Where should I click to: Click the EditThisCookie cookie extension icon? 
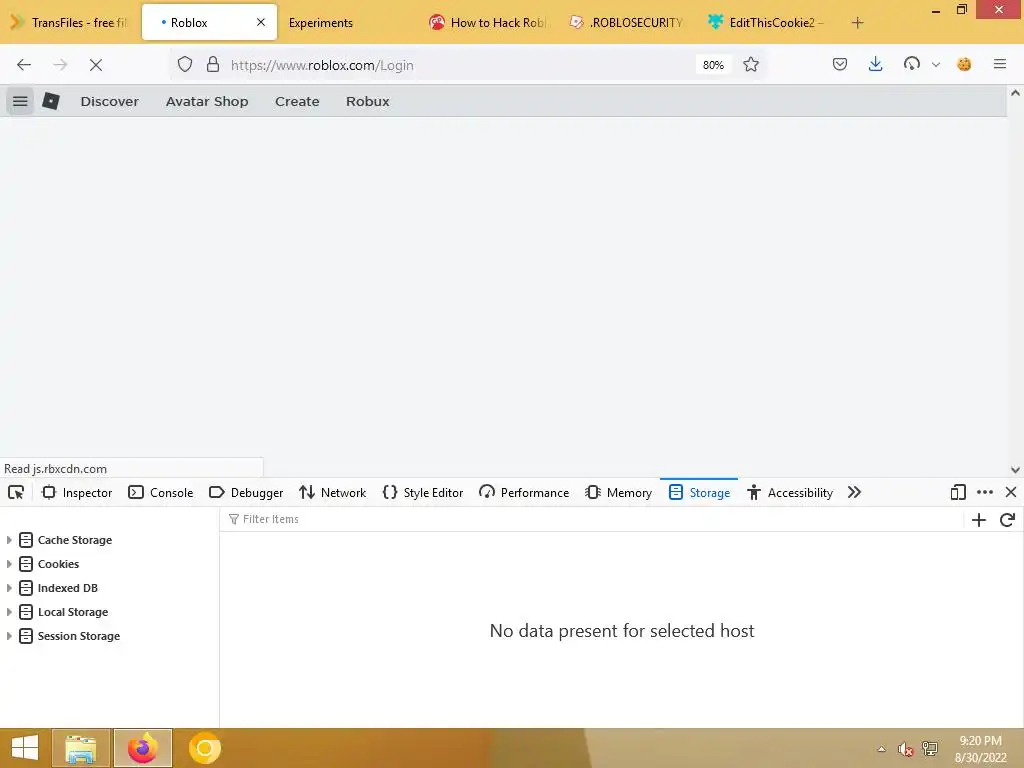coord(964,64)
